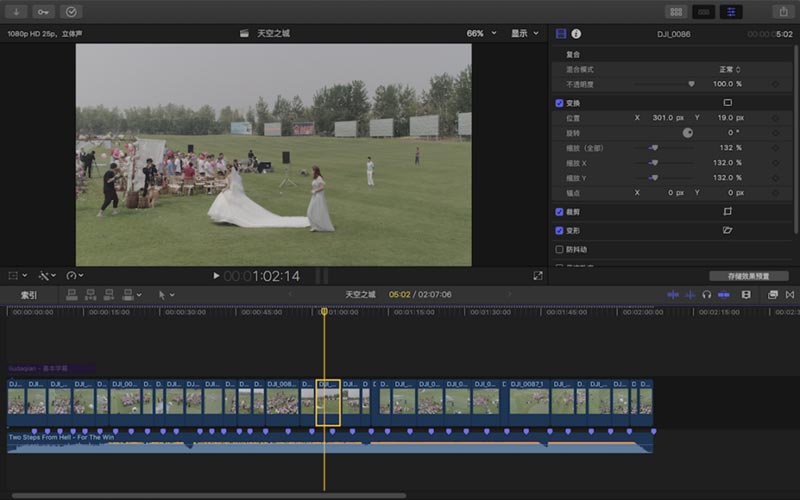Uncheck the 变换 transform checkbox

click(560, 103)
